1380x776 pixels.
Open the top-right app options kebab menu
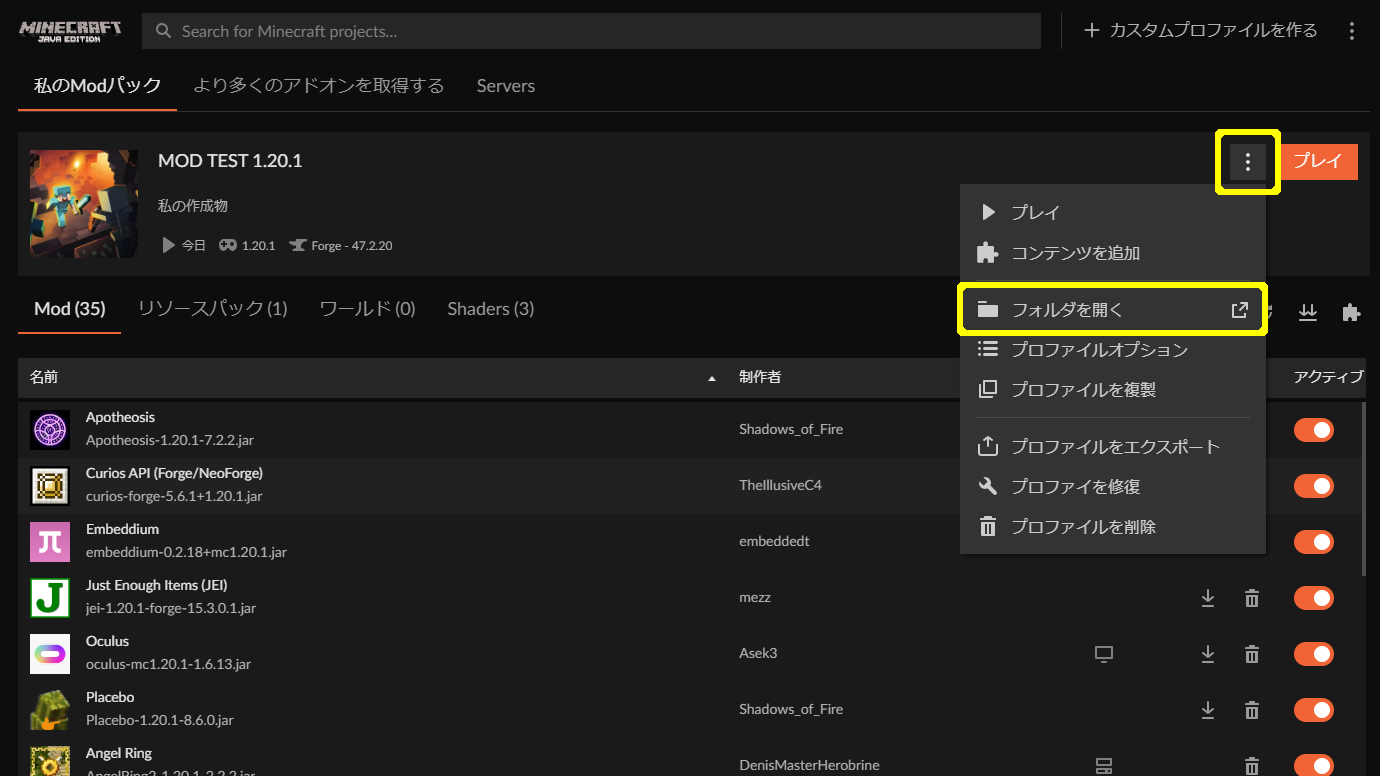click(1352, 31)
